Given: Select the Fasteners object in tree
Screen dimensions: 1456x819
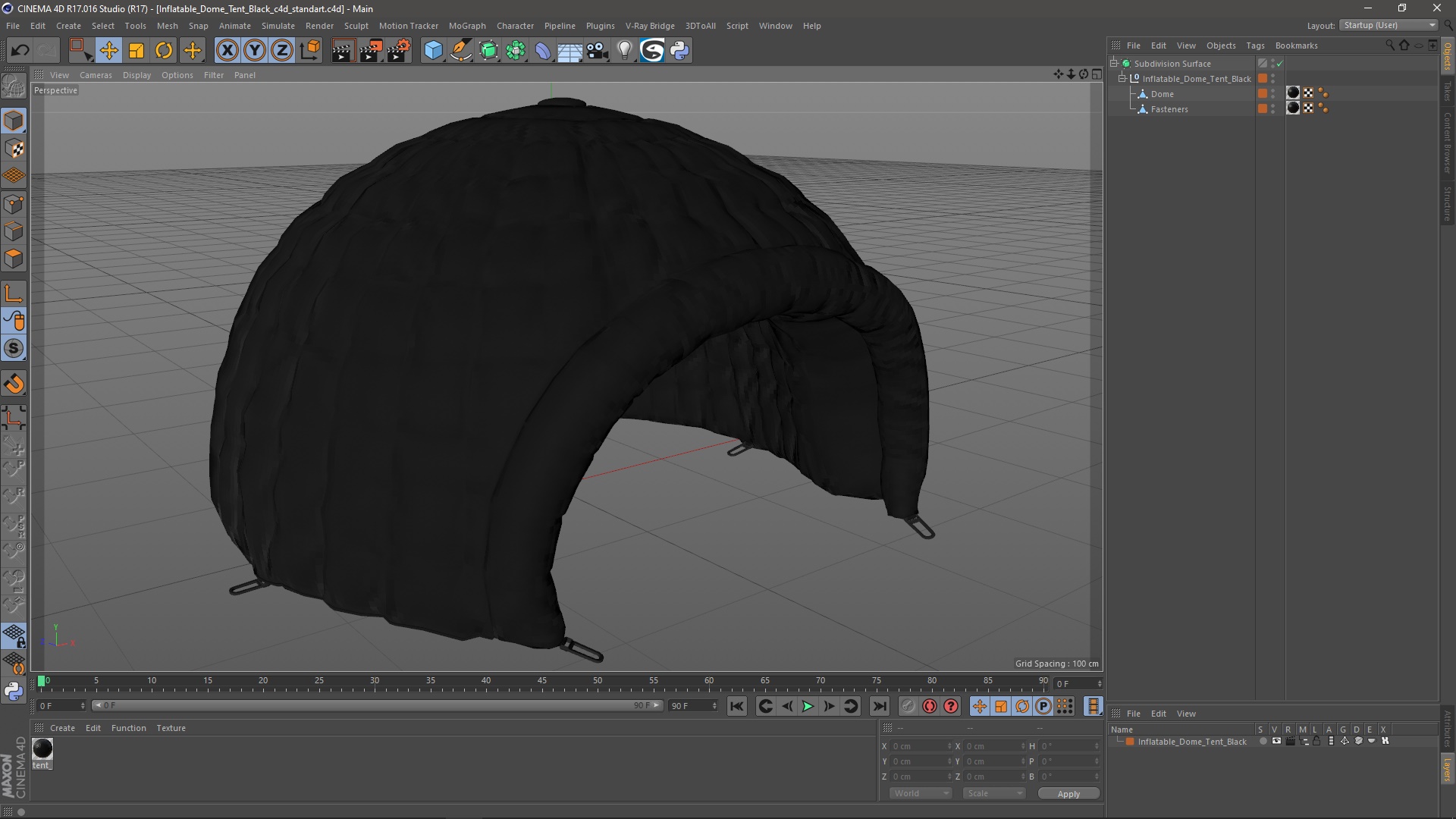Looking at the screenshot, I should [x=1169, y=109].
